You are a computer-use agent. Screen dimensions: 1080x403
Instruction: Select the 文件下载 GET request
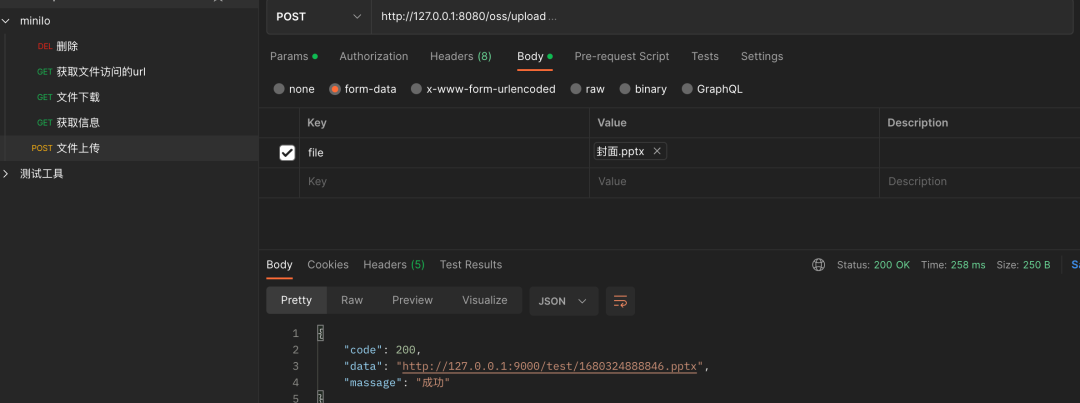pyautogui.click(x=78, y=97)
